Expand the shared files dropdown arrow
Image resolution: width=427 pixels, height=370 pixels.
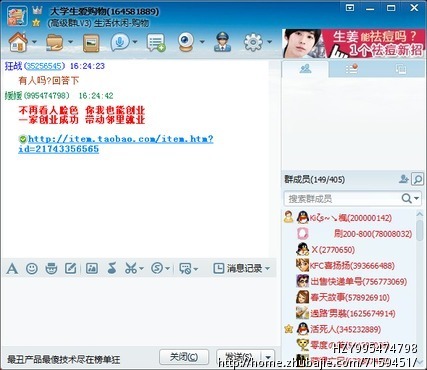pyautogui.click(x=70, y=42)
